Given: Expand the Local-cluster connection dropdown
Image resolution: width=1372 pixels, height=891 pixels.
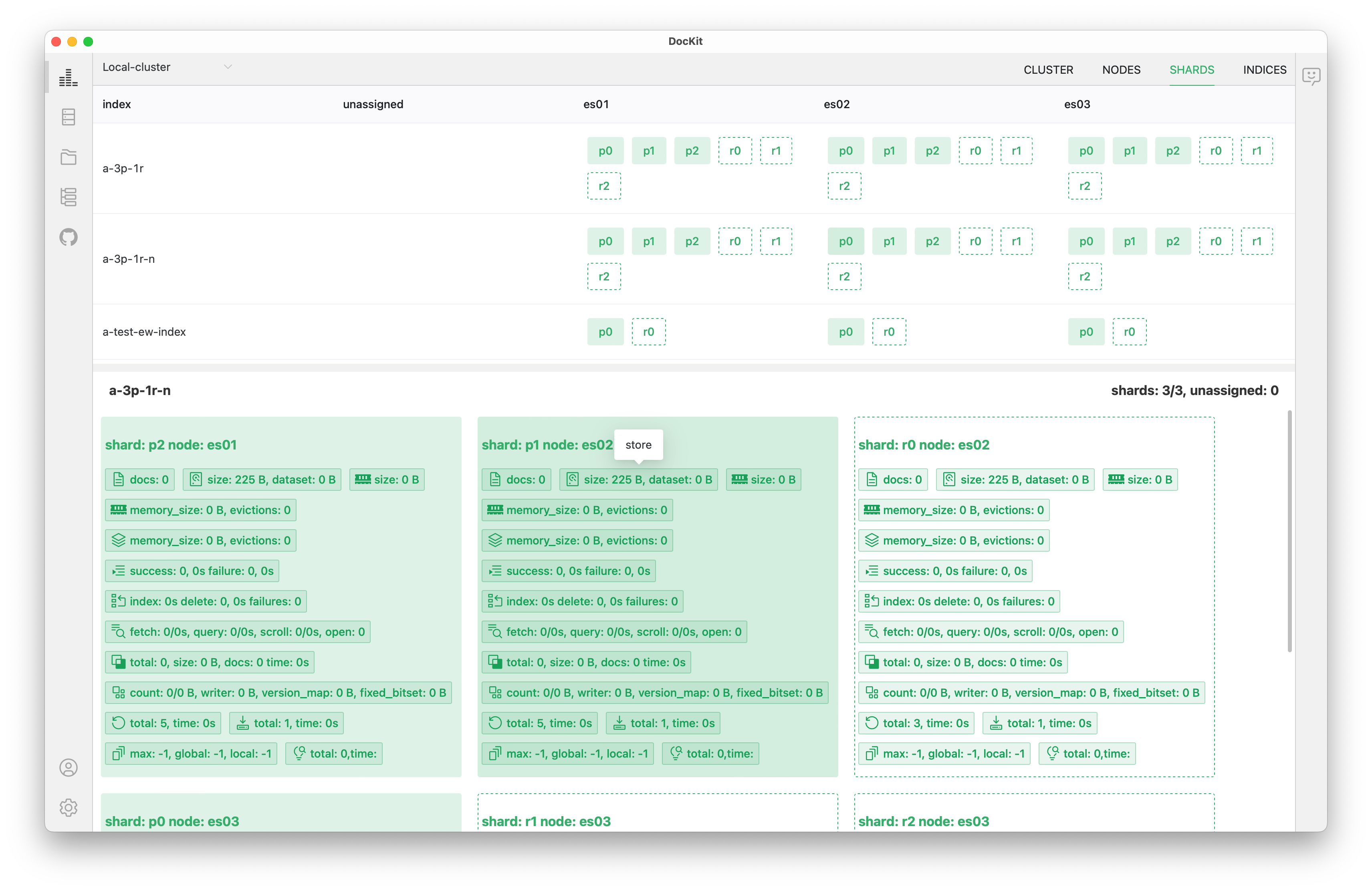Looking at the screenshot, I should click(x=167, y=67).
